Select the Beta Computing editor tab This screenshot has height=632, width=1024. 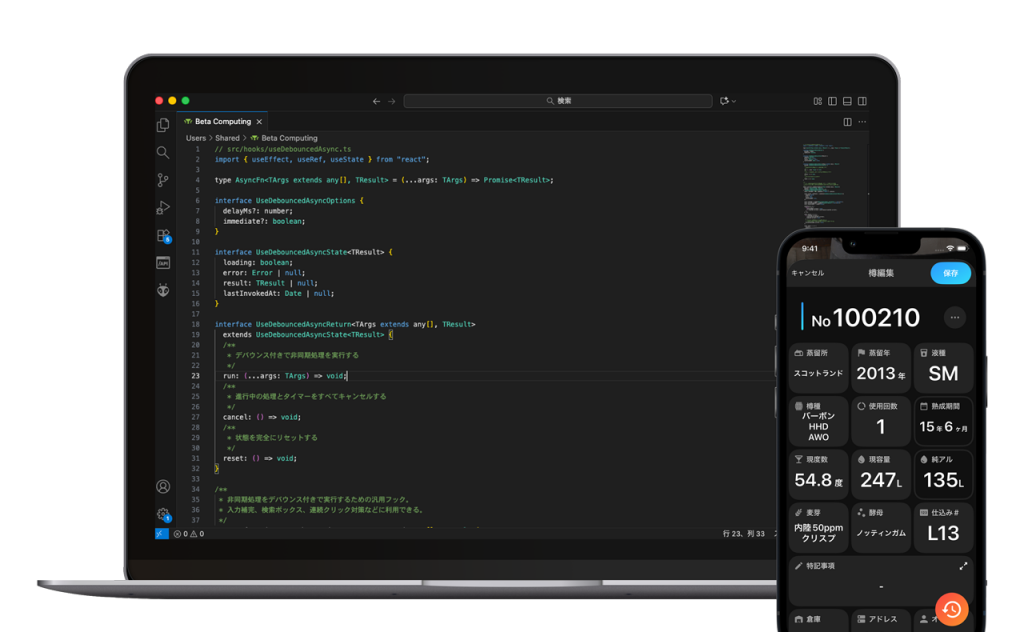point(218,122)
